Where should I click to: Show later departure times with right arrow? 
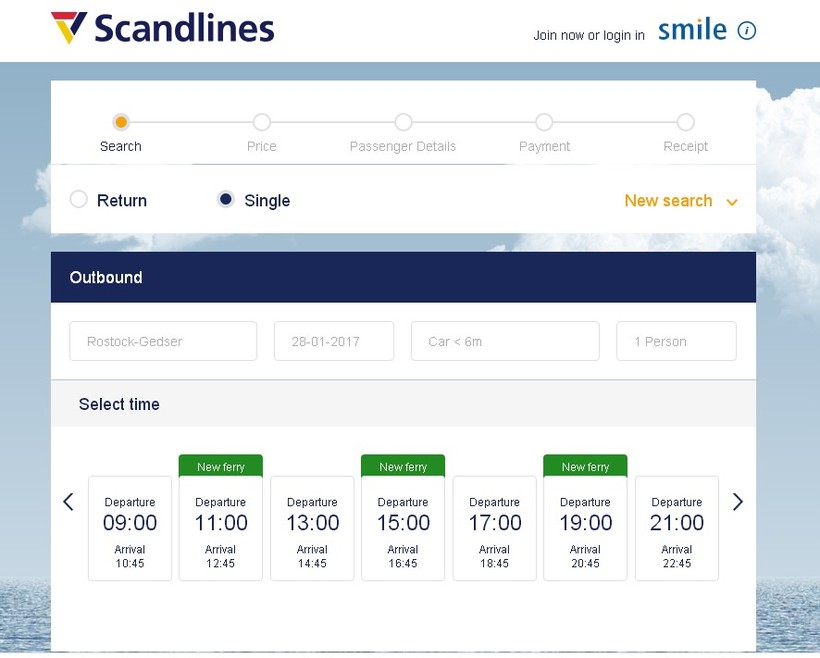pyautogui.click(x=738, y=502)
